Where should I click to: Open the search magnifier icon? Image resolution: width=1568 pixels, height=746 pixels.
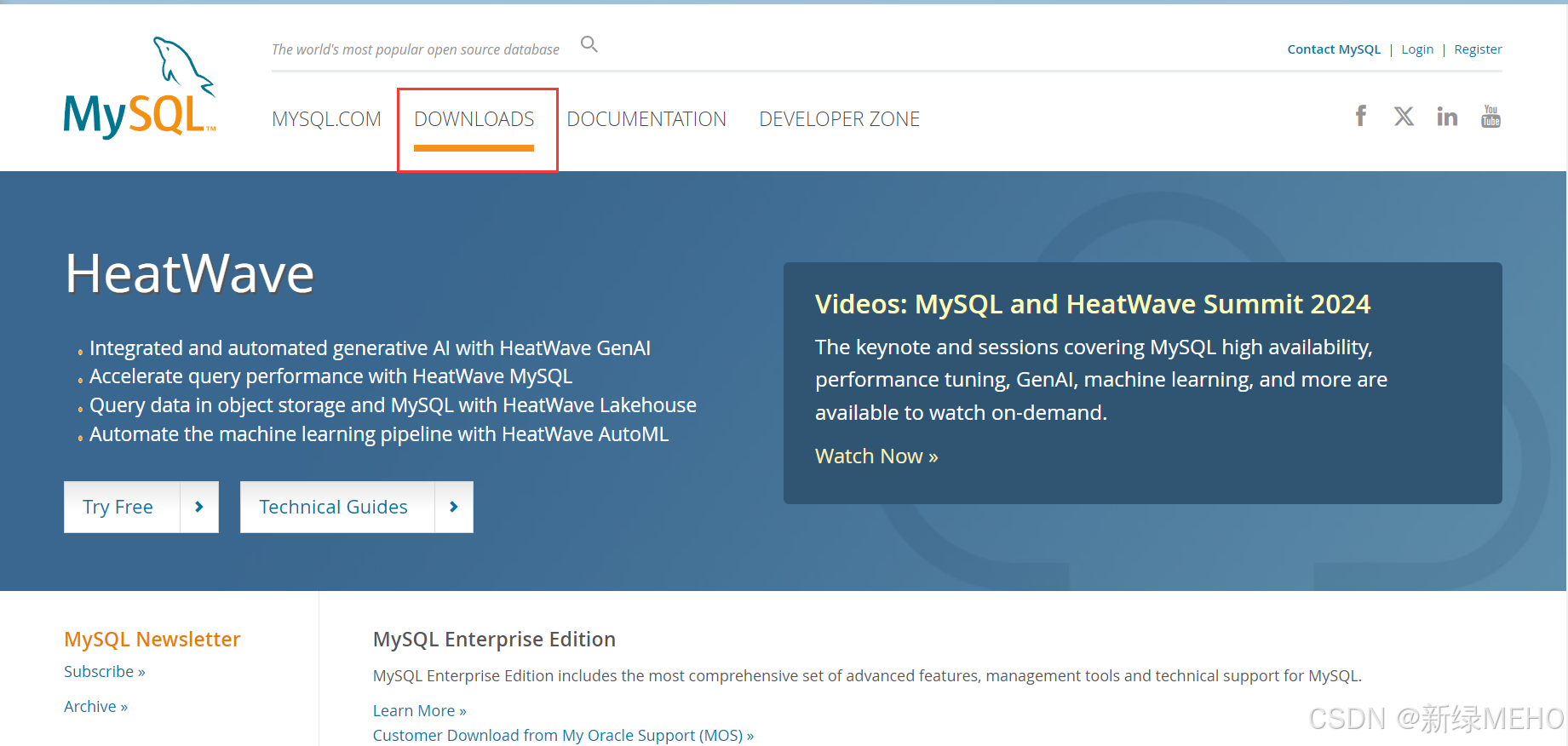click(589, 44)
